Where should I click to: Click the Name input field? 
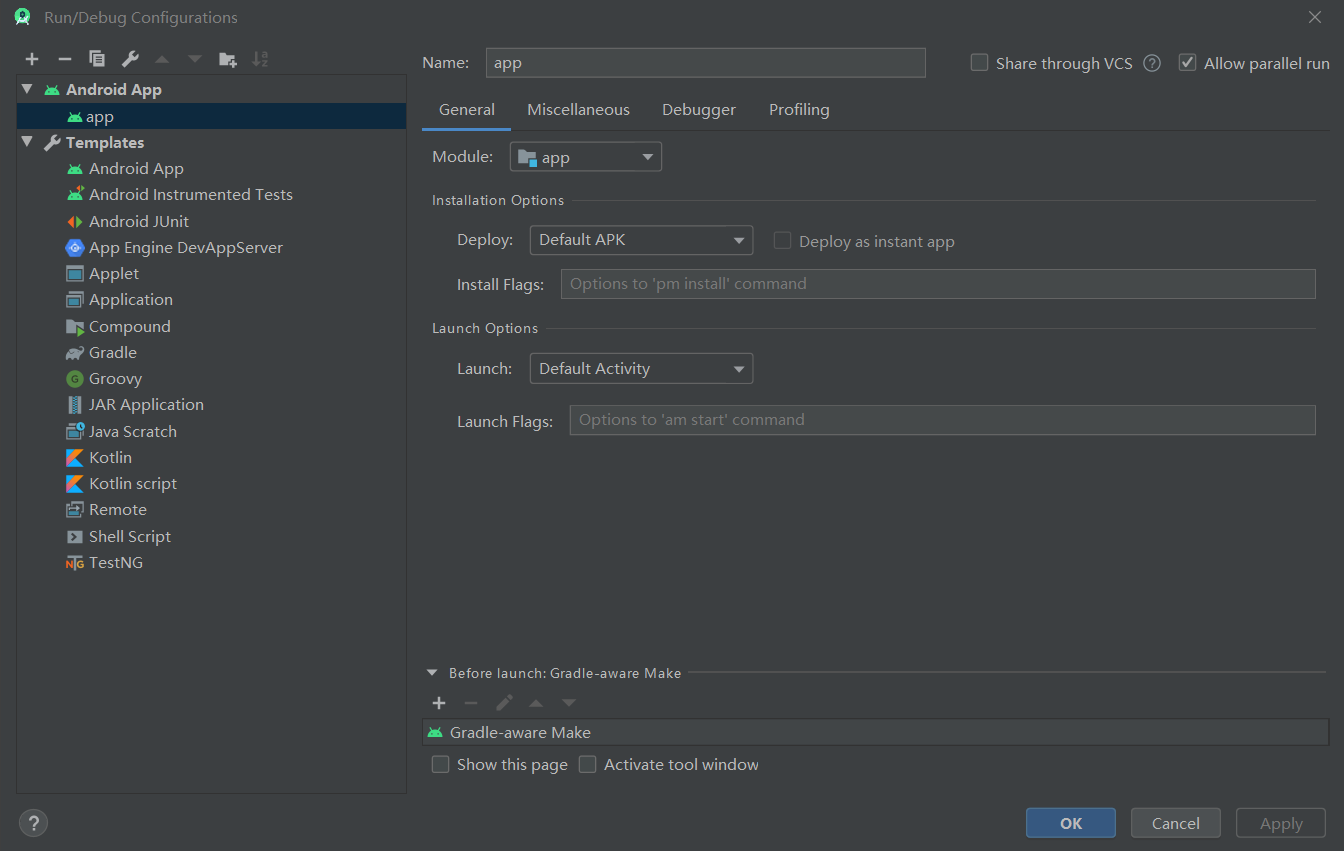705,62
